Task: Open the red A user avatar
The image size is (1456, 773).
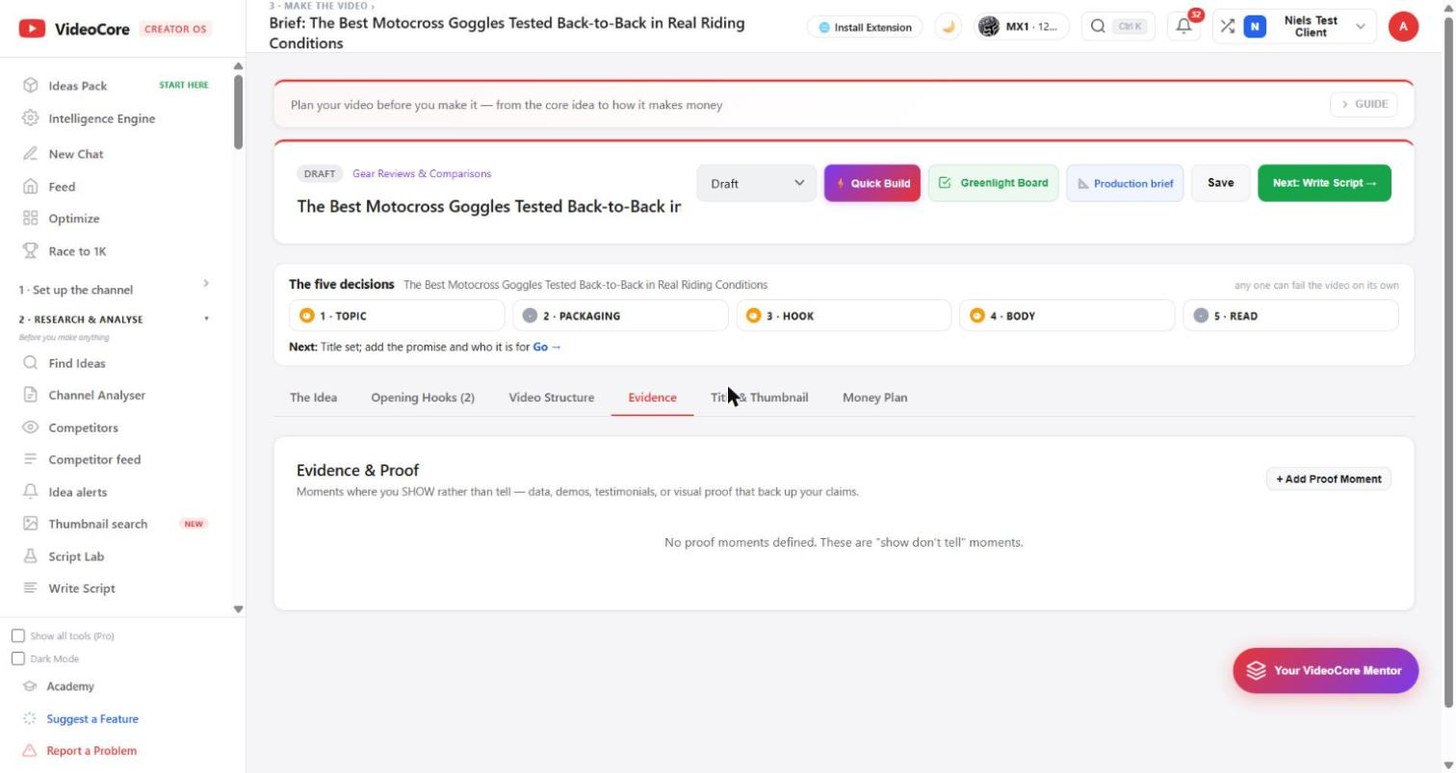Action: (1403, 27)
